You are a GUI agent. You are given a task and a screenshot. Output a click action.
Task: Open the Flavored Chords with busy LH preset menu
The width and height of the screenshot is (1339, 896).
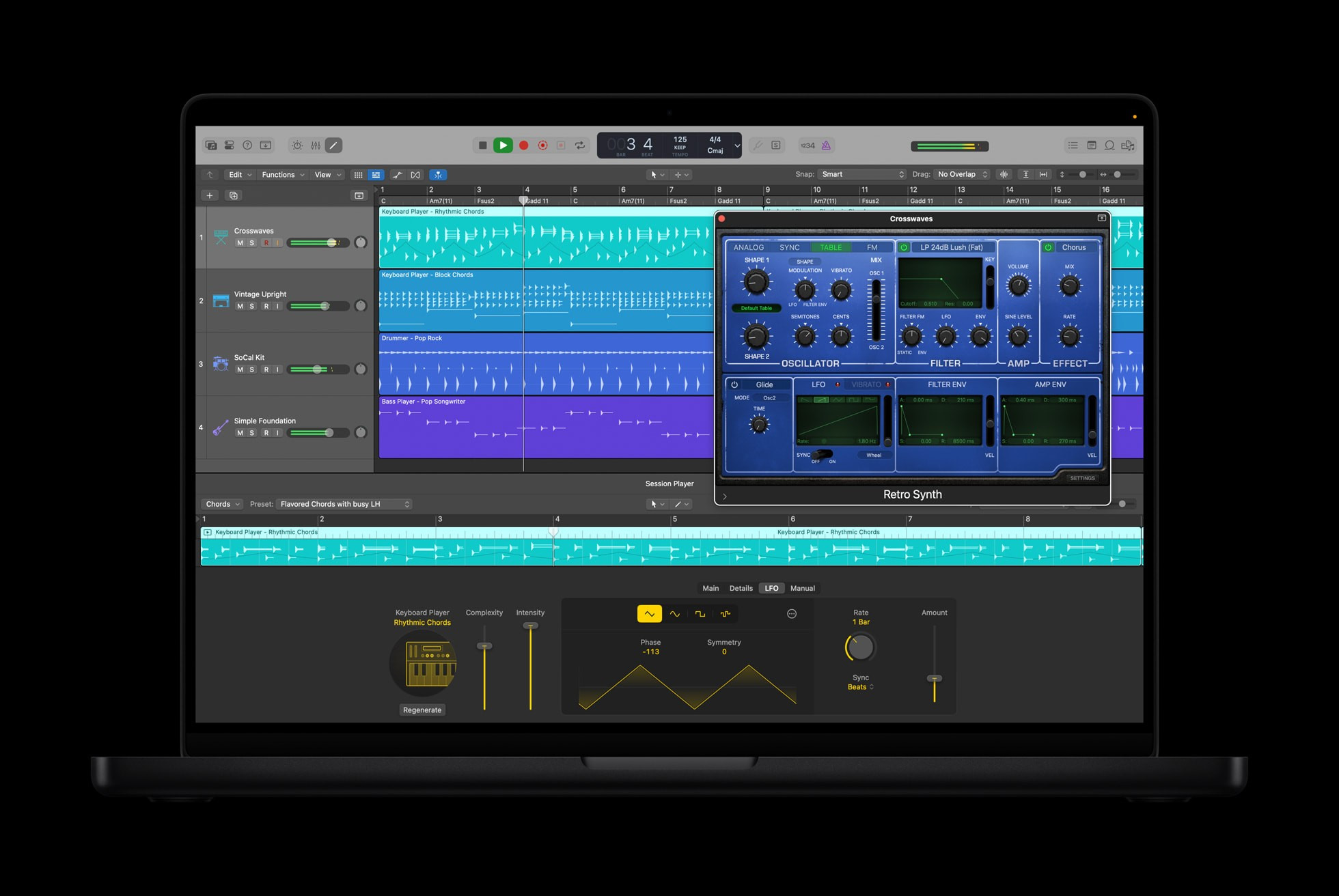coord(344,504)
